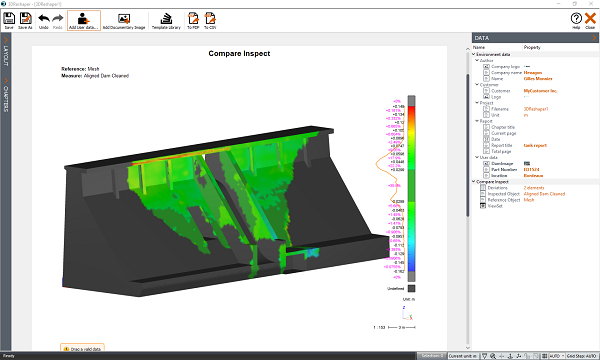Click the Save icon in toolbar

pos(9,20)
